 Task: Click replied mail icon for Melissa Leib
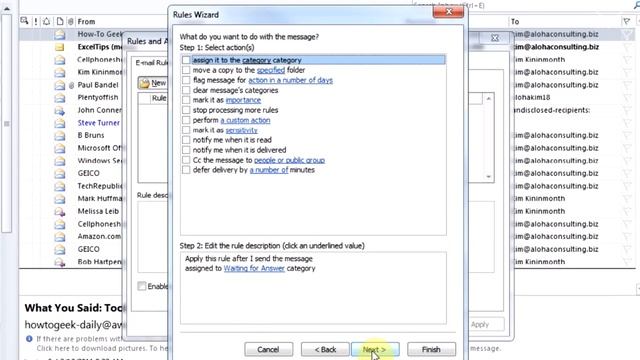click(x=60, y=211)
